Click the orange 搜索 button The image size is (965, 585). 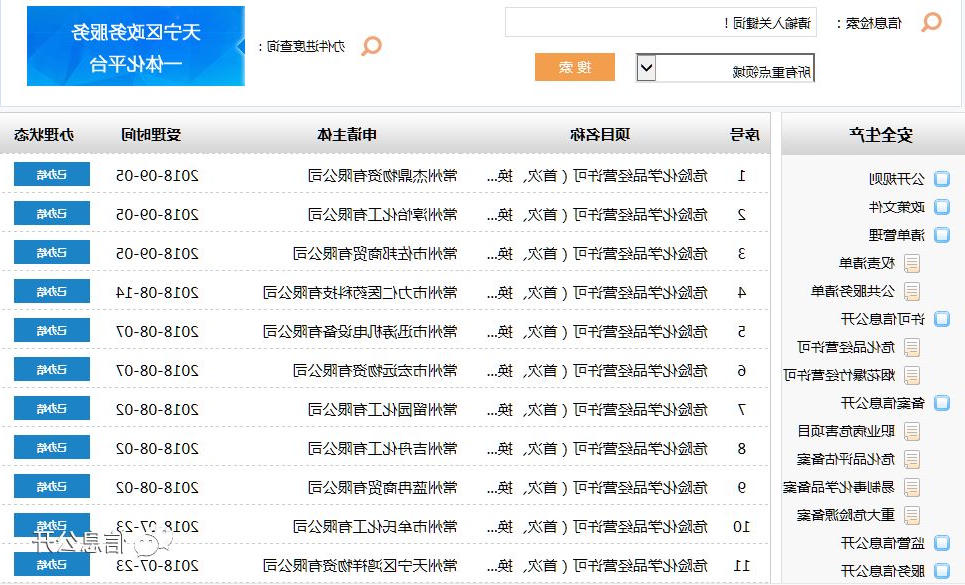point(575,67)
